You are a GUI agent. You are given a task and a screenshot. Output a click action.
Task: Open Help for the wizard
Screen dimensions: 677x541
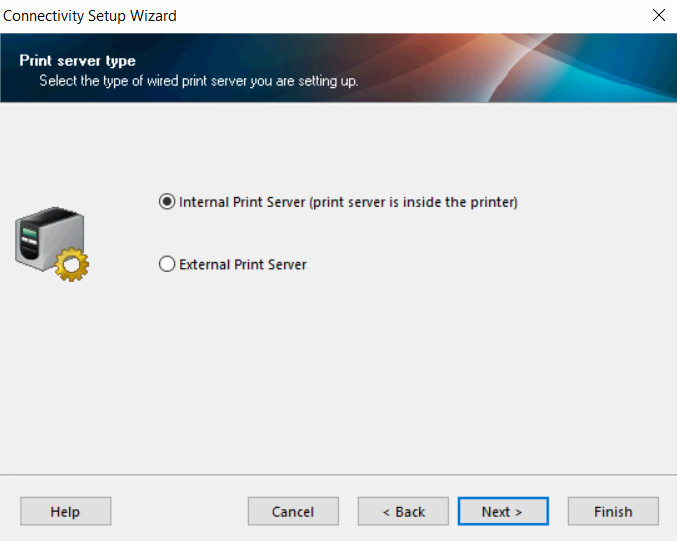(x=65, y=511)
